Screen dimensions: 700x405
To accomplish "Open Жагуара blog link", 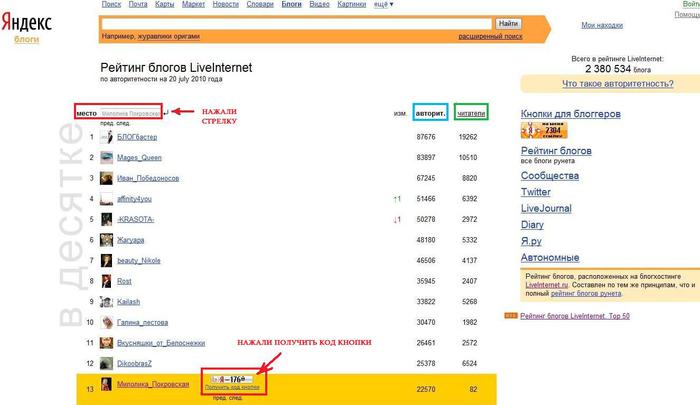I will 130,240.
